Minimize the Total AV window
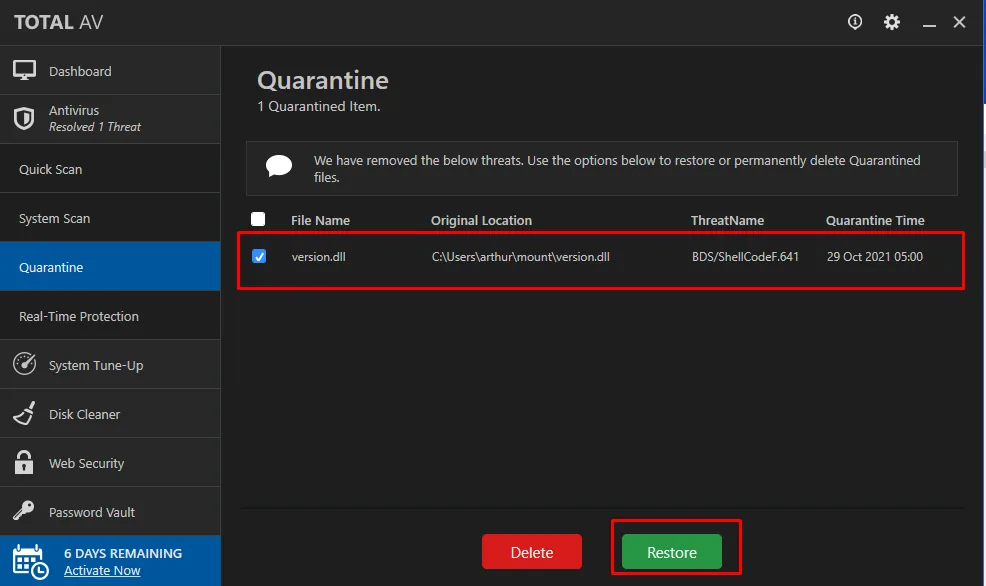This screenshot has height=586, width=986. pos(929,24)
